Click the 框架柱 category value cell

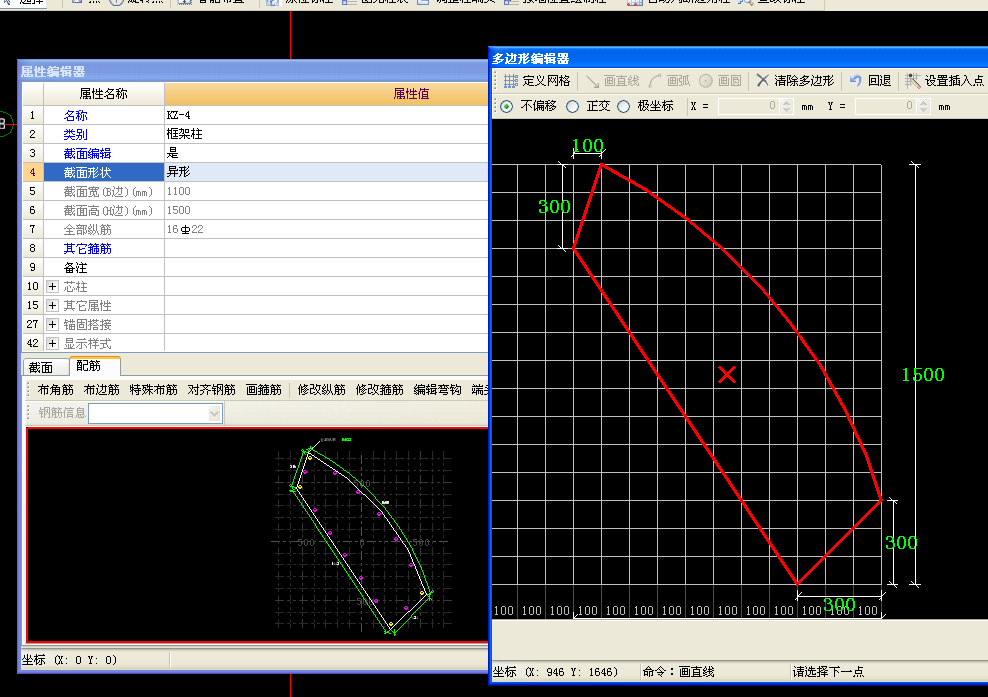pyautogui.click(x=326, y=134)
